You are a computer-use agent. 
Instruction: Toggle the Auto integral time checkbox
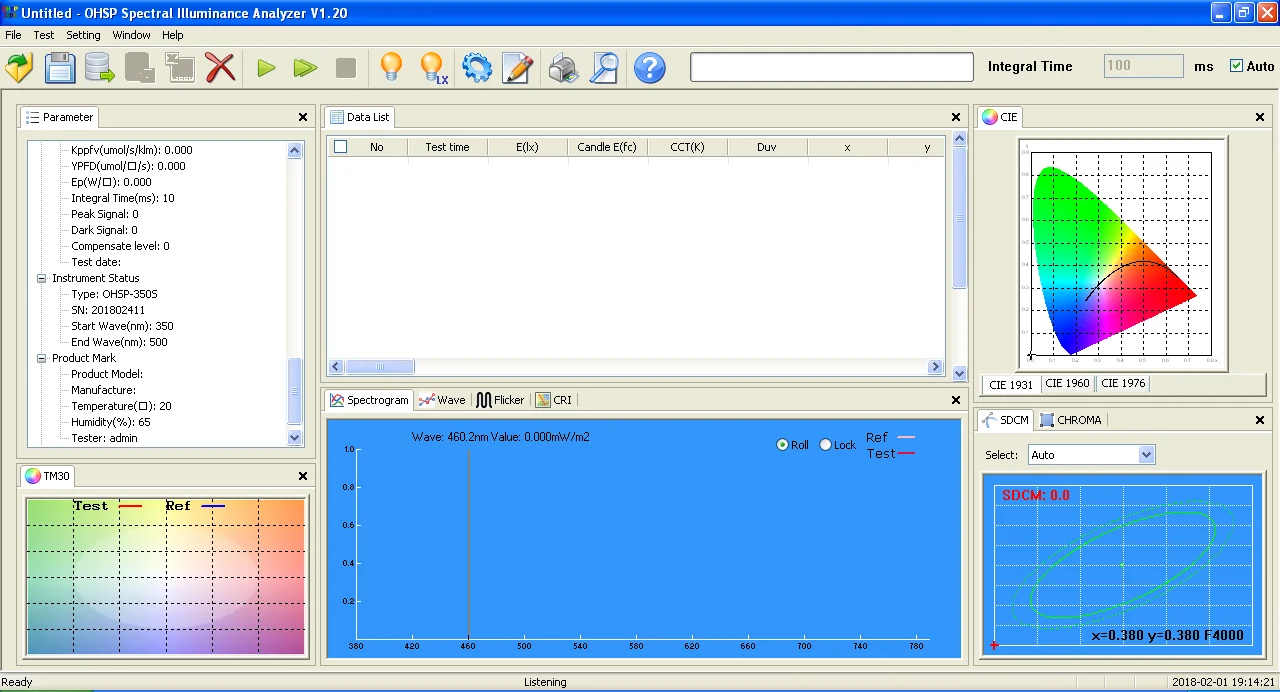click(1237, 66)
